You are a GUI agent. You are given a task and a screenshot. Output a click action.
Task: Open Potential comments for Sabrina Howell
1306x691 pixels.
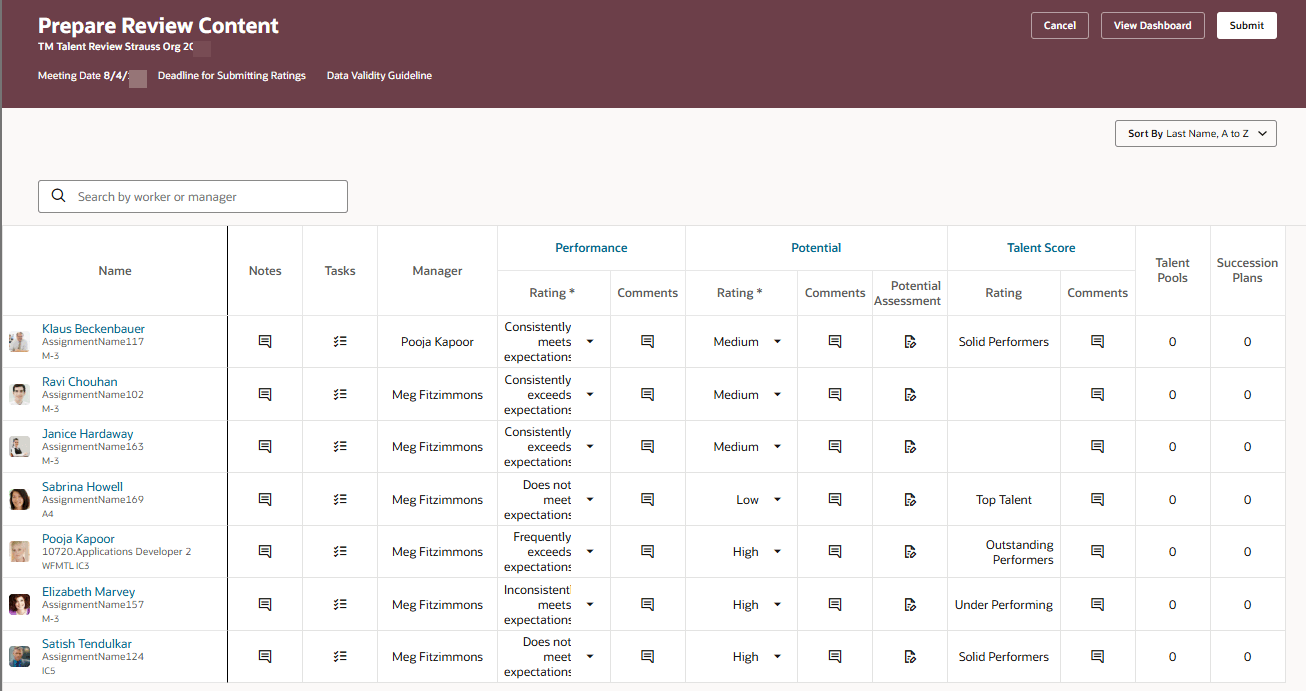(834, 499)
